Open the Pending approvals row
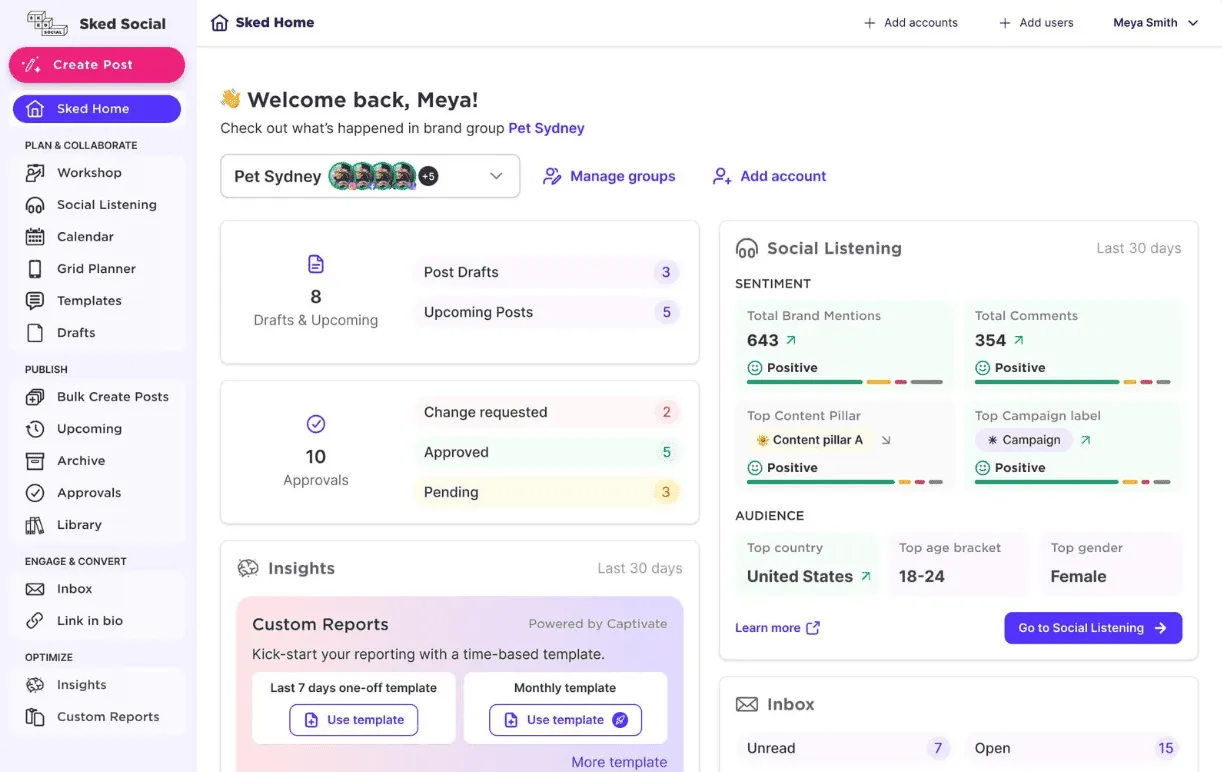This screenshot has height=772, width=1222. [547, 492]
